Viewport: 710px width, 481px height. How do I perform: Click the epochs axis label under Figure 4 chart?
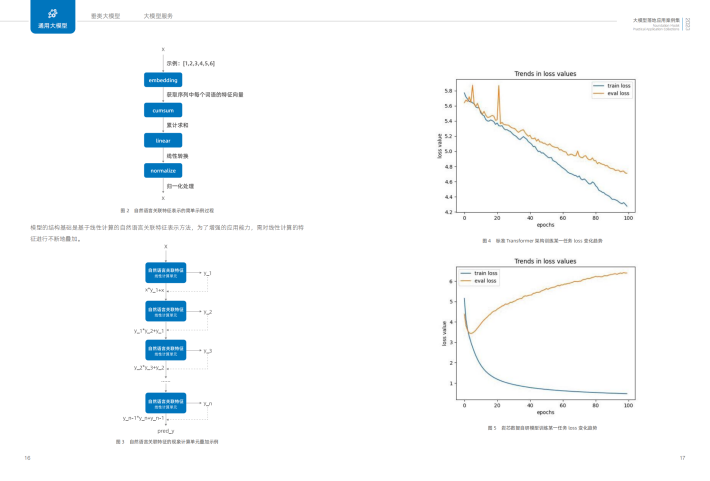click(545, 225)
